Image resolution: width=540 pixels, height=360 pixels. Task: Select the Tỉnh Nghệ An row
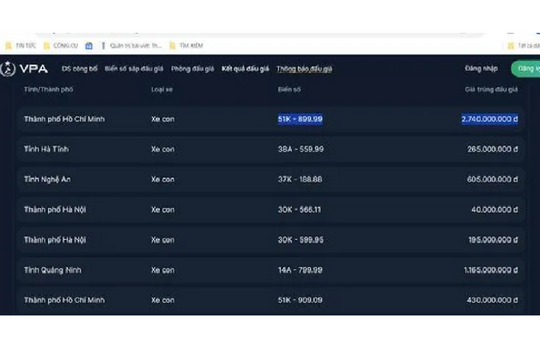tap(271, 179)
